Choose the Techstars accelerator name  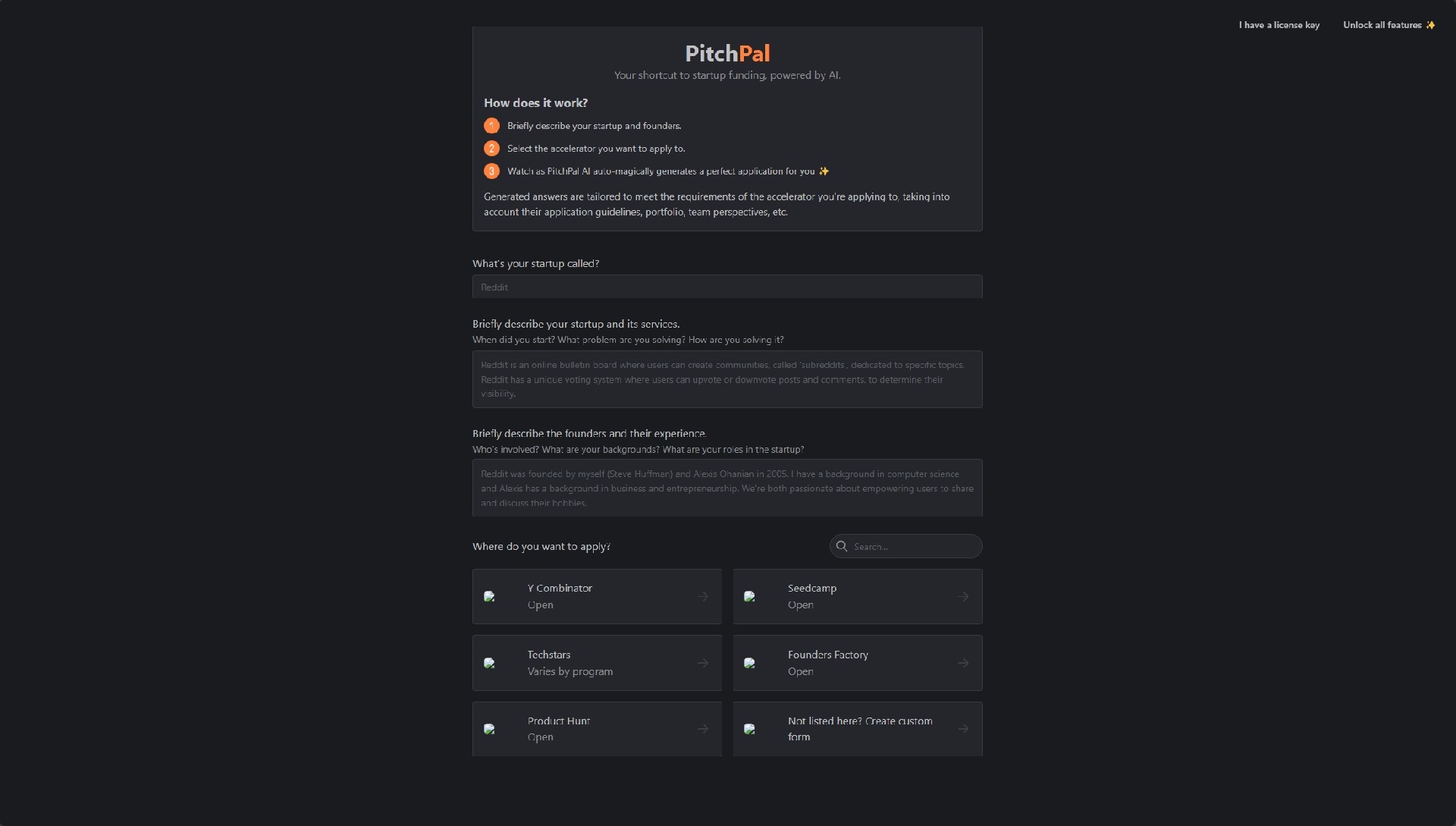click(549, 655)
